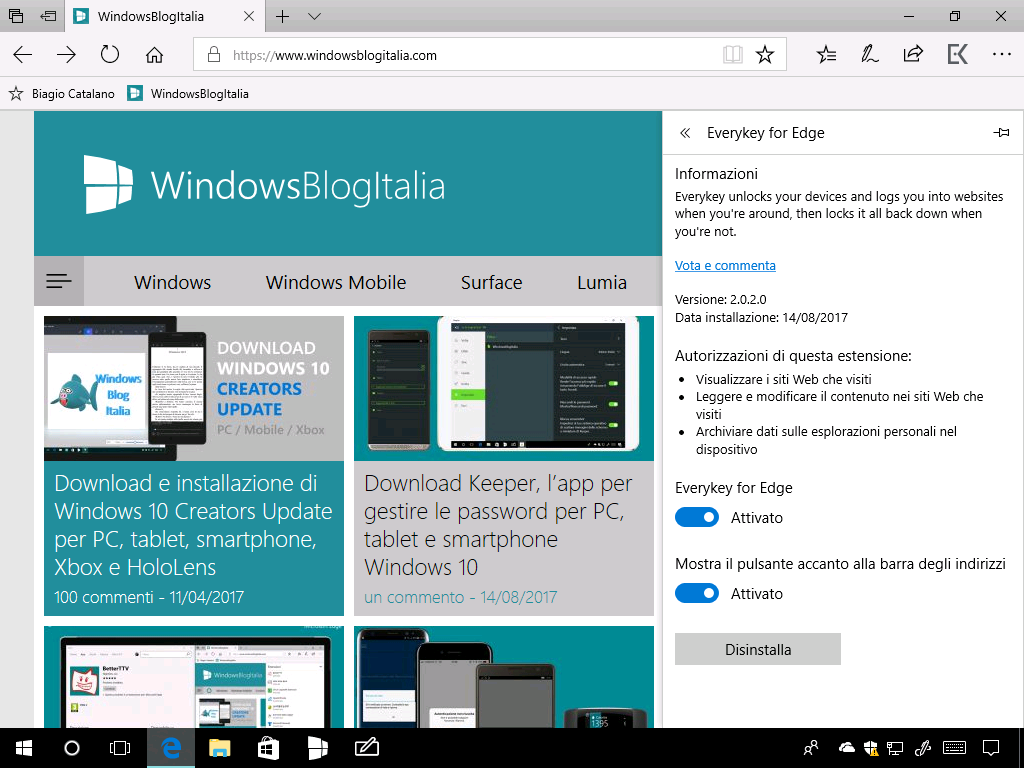The width and height of the screenshot is (1024, 768).
Task: Click the OneDrive cloud tray icon
Action: tap(846, 748)
